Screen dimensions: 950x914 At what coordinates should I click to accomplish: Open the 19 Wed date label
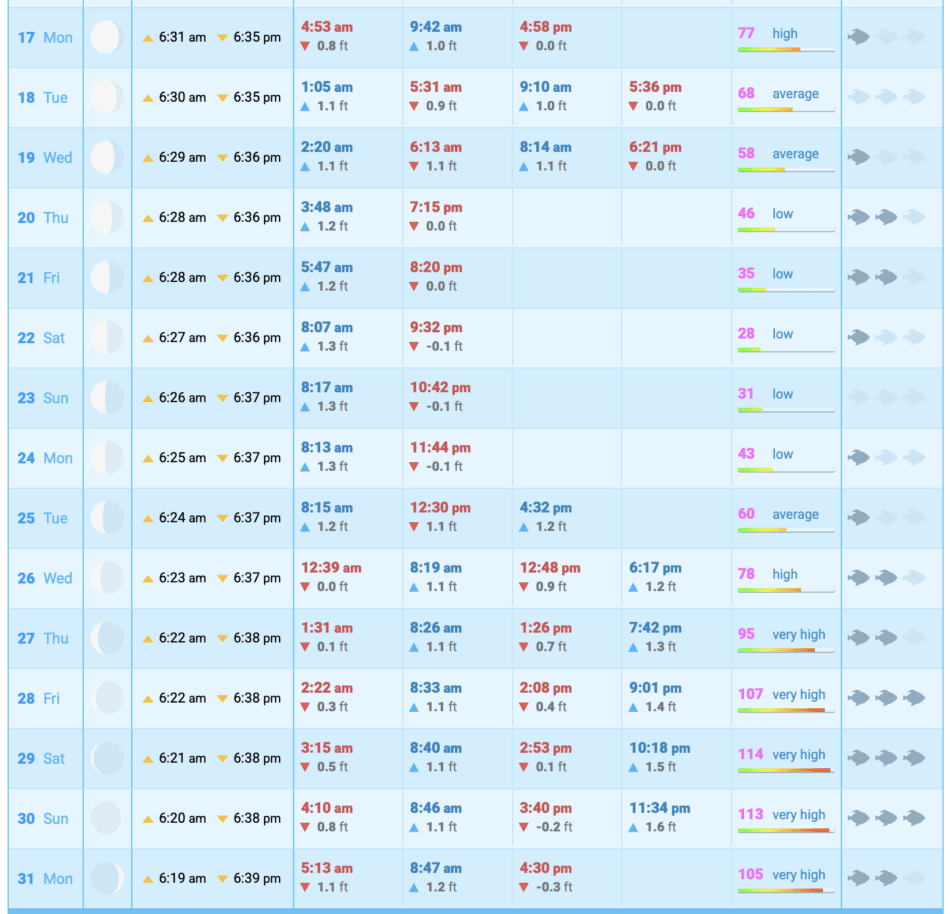click(45, 158)
